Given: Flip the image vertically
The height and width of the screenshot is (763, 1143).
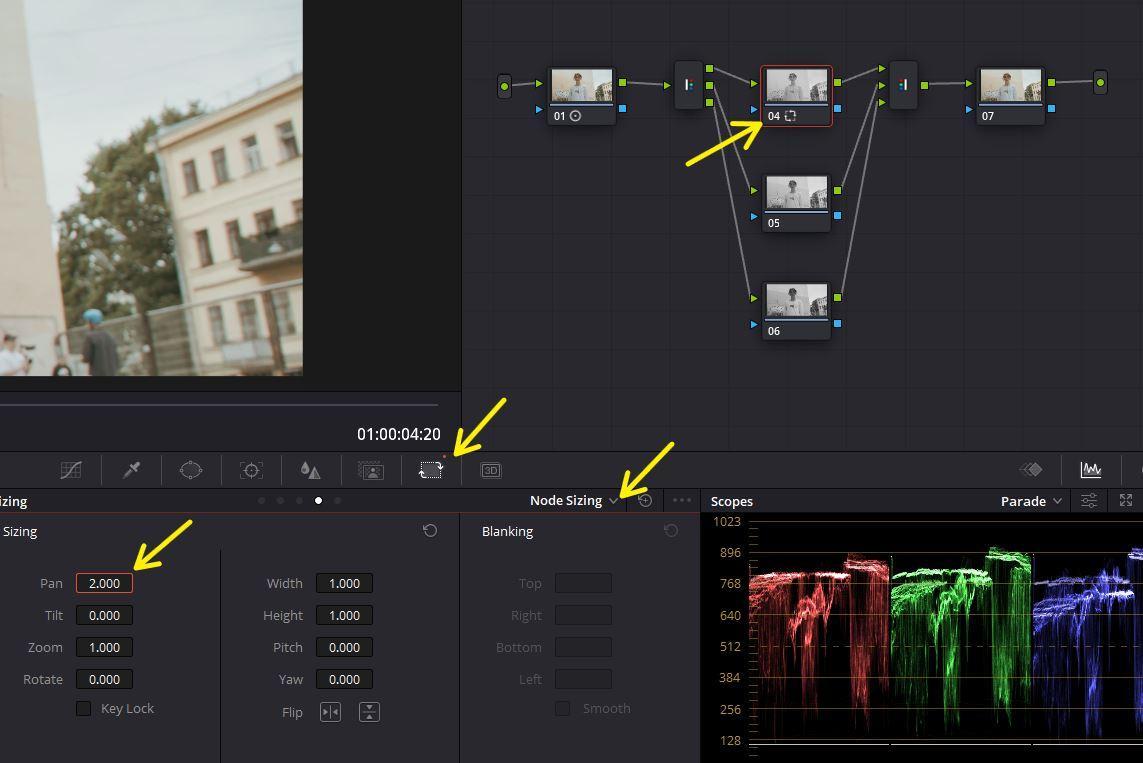Looking at the screenshot, I should click(x=369, y=712).
